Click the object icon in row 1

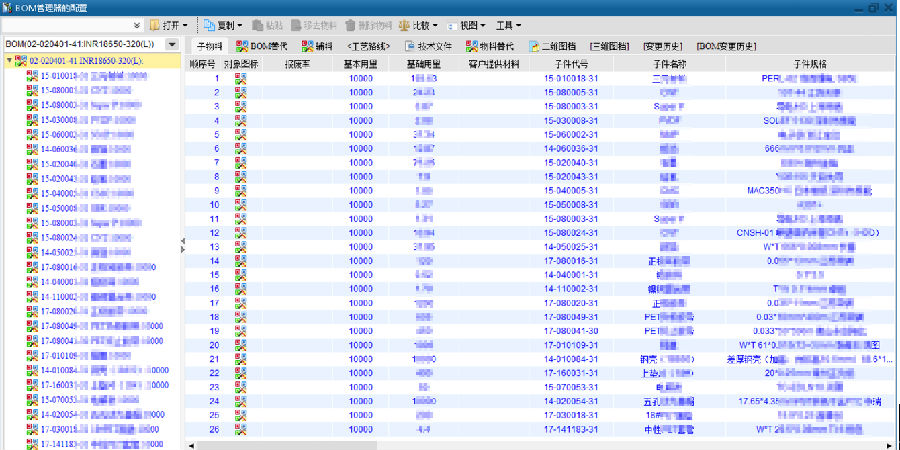(240, 77)
